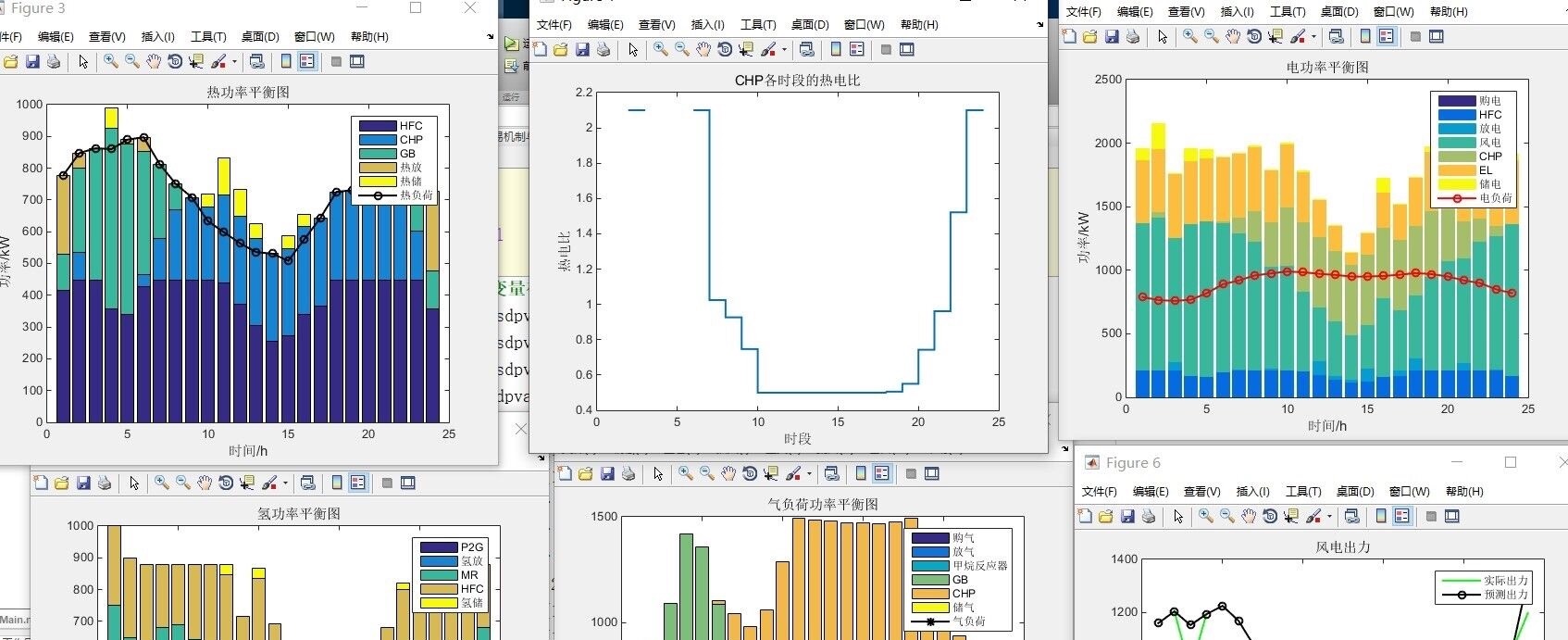The width and height of the screenshot is (1568, 640).
Task: Activate Zoom Out tool in Figure 3
Action: click(132, 61)
